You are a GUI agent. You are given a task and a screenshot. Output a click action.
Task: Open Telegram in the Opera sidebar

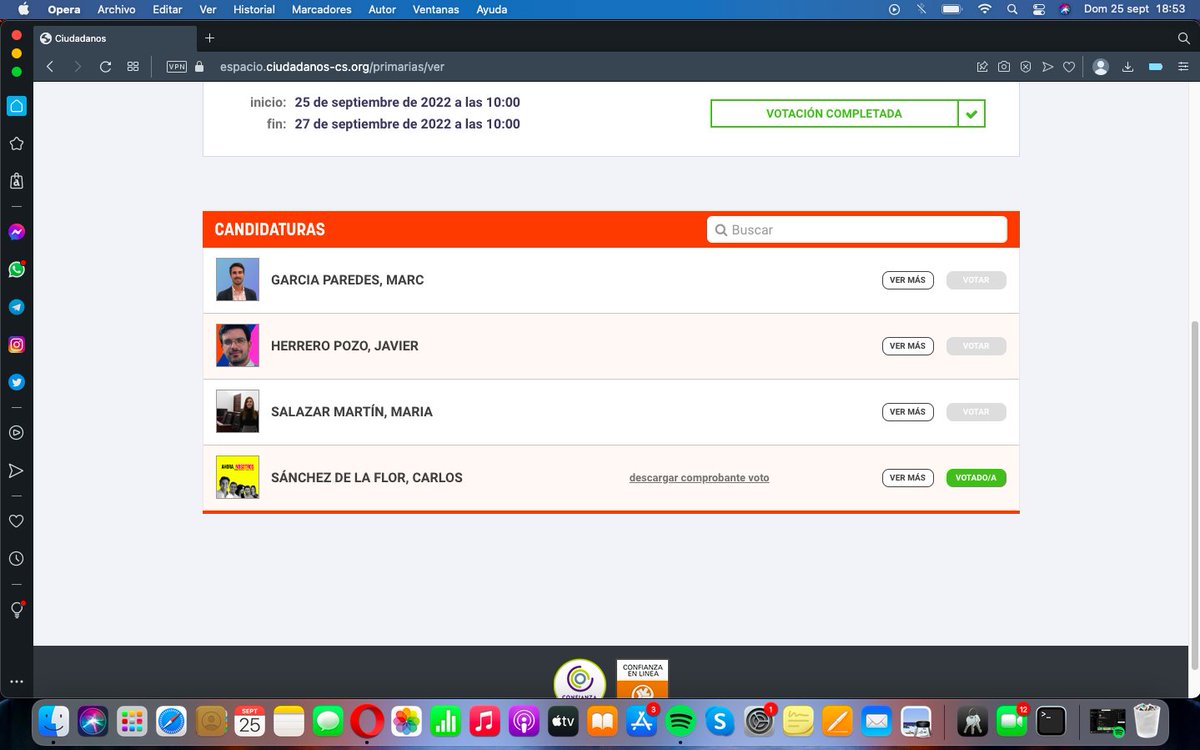pos(16,307)
